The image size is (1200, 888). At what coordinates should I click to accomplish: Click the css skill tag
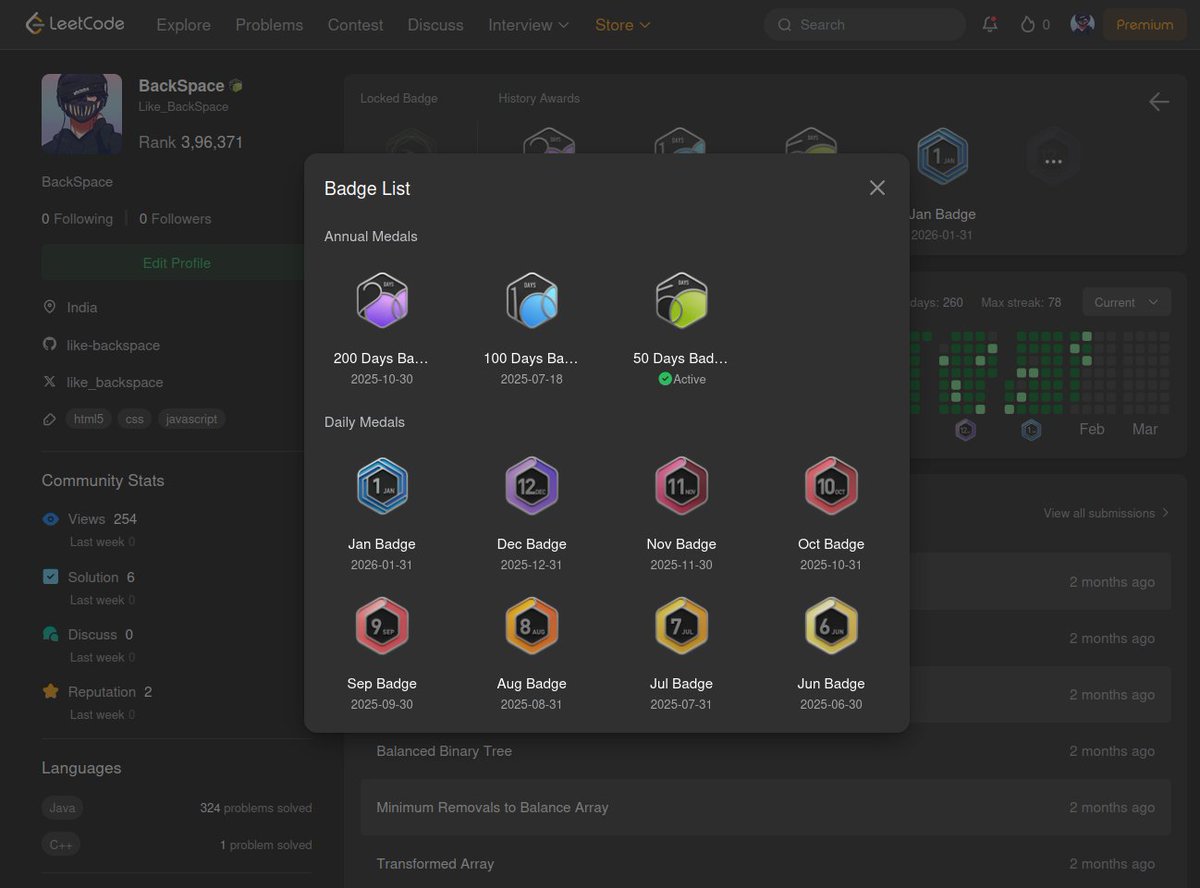click(x=134, y=419)
